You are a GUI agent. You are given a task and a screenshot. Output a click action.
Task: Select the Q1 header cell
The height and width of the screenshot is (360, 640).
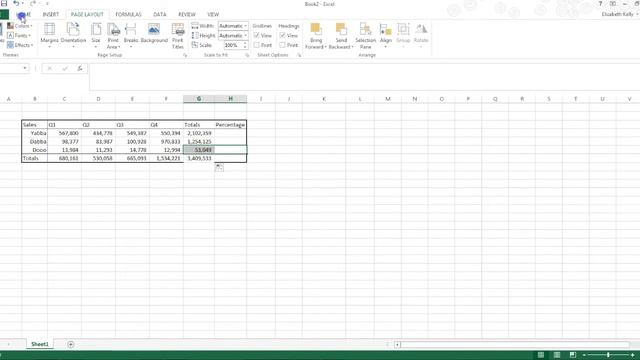pyautogui.click(x=64, y=124)
